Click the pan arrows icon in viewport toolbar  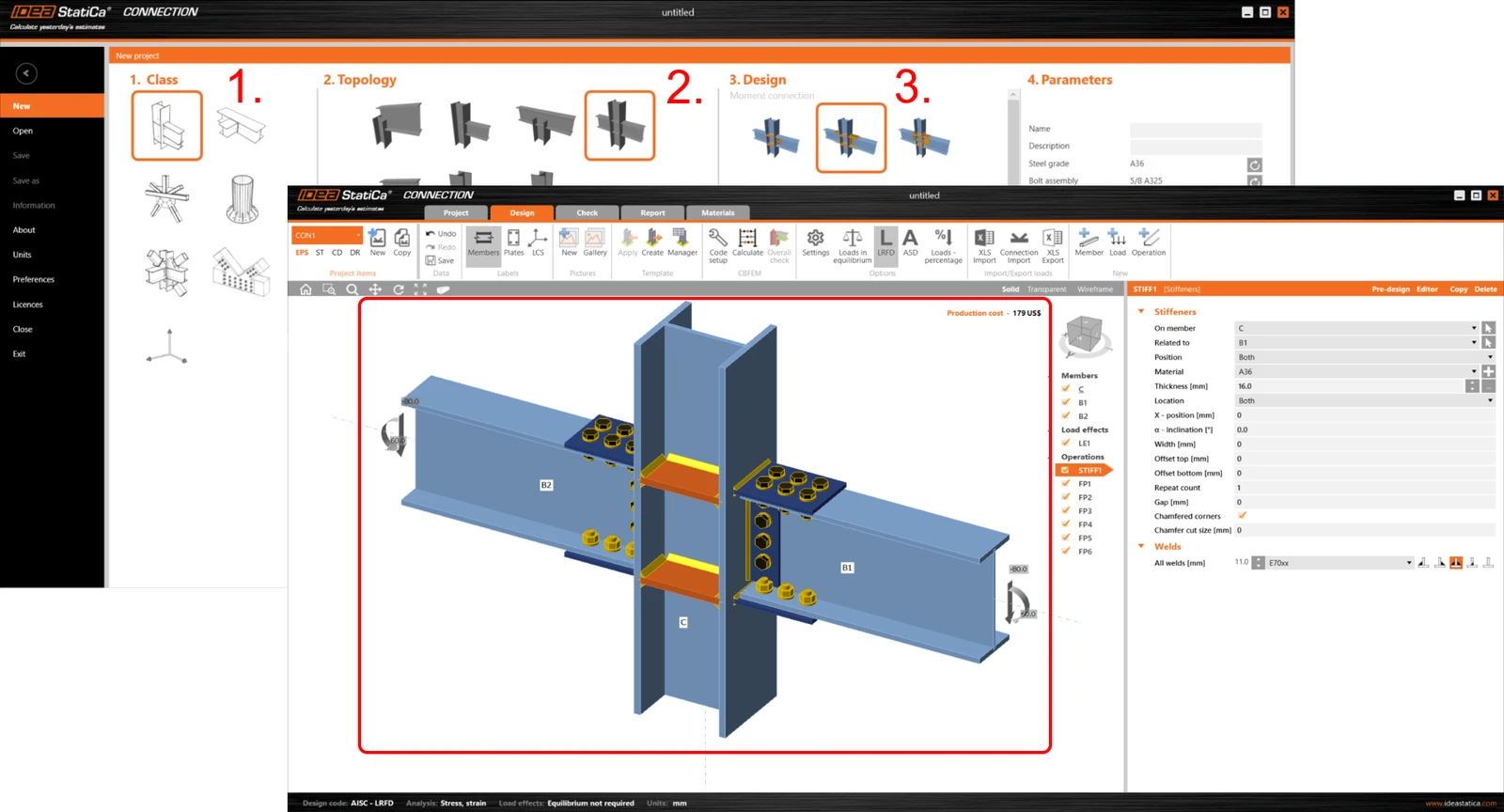pyautogui.click(x=375, y=289)
